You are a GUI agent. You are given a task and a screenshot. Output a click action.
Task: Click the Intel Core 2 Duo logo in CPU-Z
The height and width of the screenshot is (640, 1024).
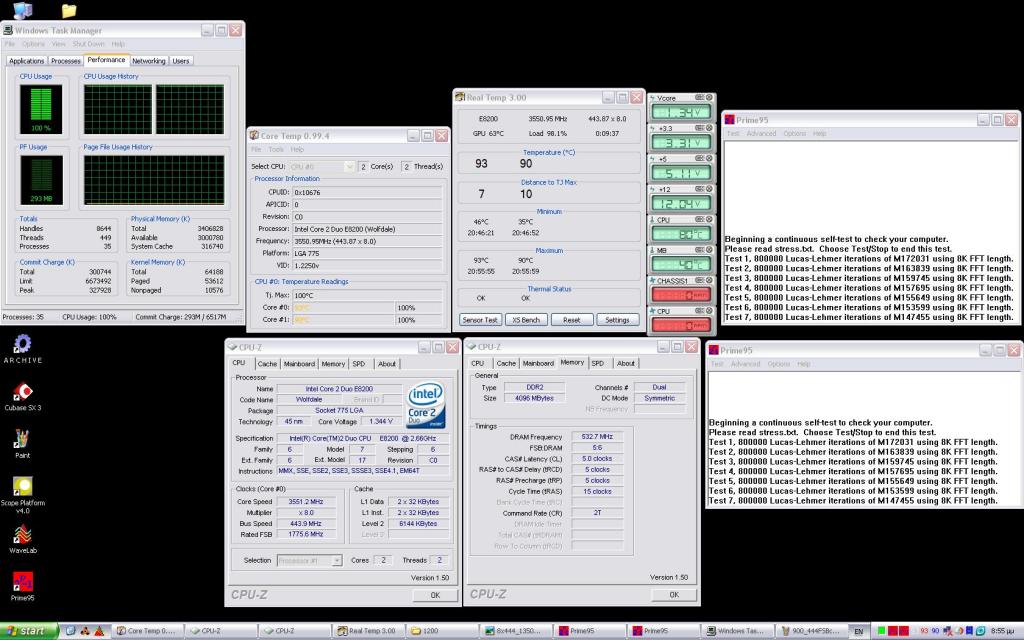426,405
